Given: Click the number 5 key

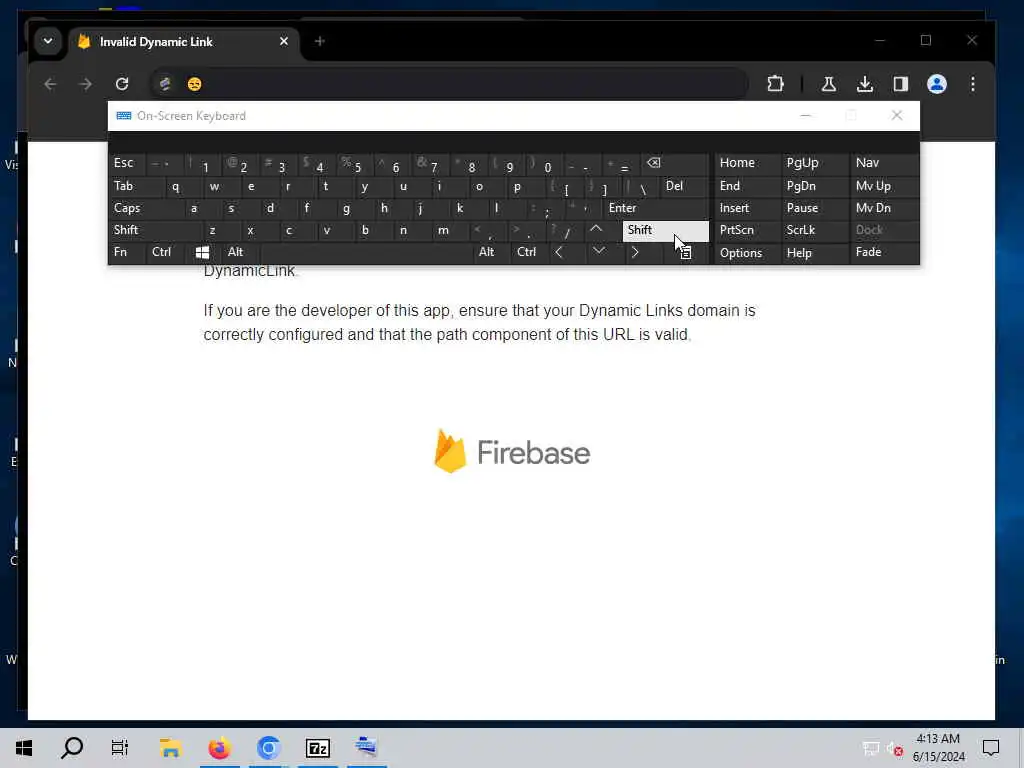Looking at the screenshot, I should pyautogui.click(x=357, y=164).
